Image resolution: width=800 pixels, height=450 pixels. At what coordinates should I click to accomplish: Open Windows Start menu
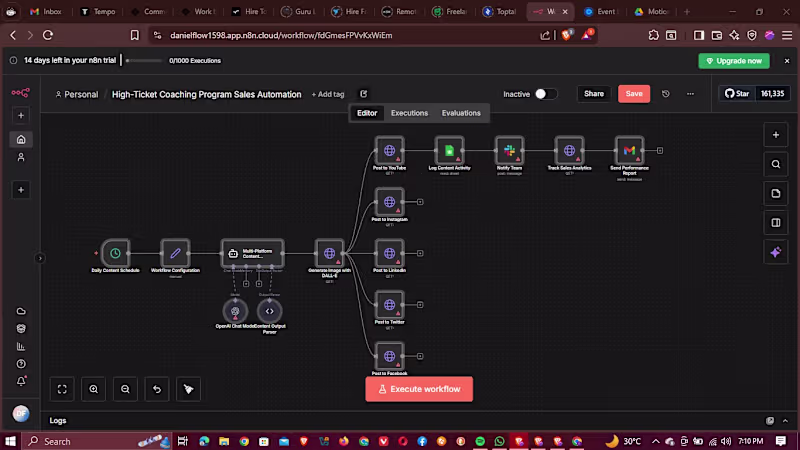[x=10, y=441]
